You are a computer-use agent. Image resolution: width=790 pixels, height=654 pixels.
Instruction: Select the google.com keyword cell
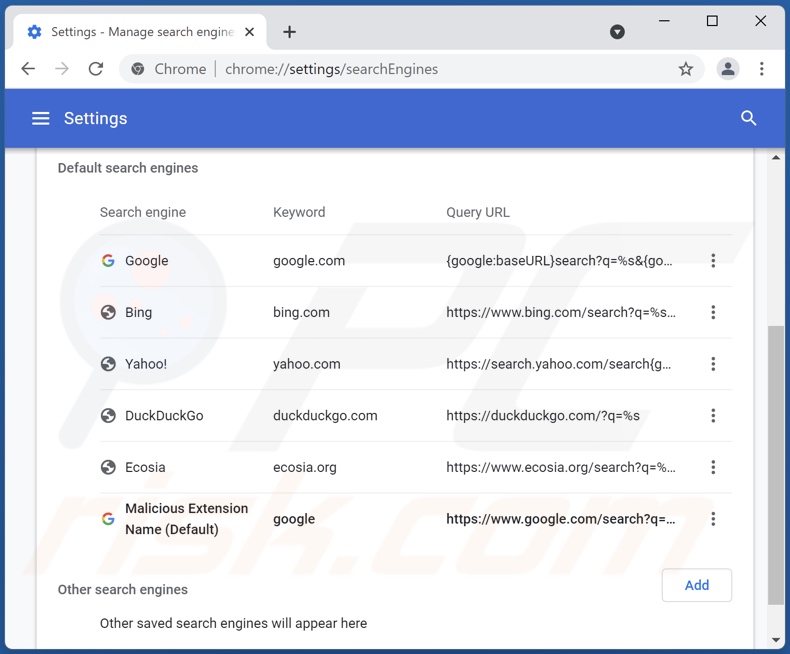pyautogui.click(x=309, y=260)
